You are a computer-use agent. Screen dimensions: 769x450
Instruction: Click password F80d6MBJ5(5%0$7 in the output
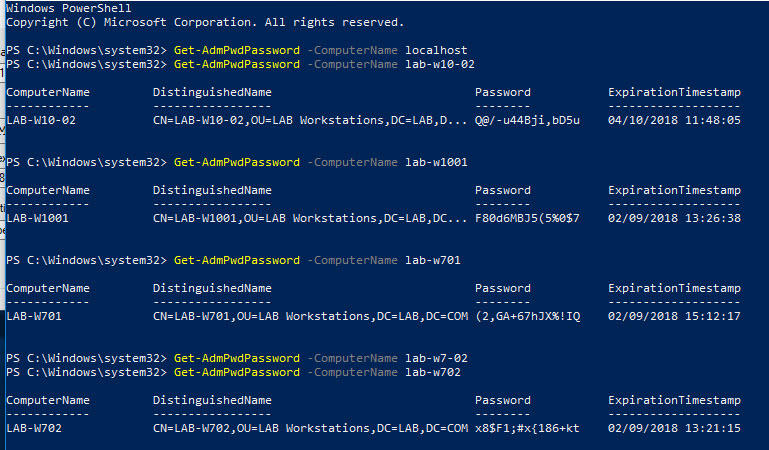(x=527, y=218)
